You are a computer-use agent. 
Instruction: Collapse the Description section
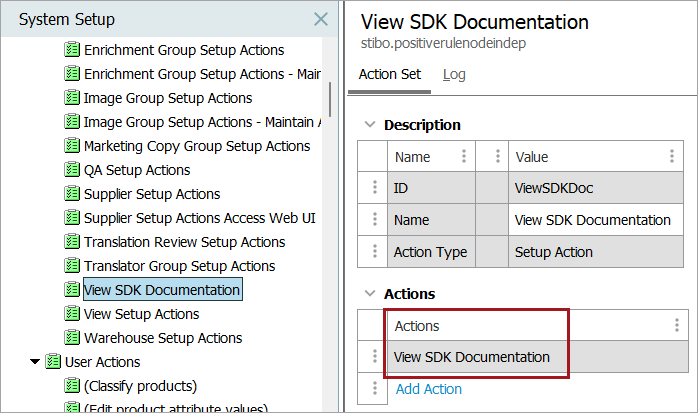[x=369, y=125]
